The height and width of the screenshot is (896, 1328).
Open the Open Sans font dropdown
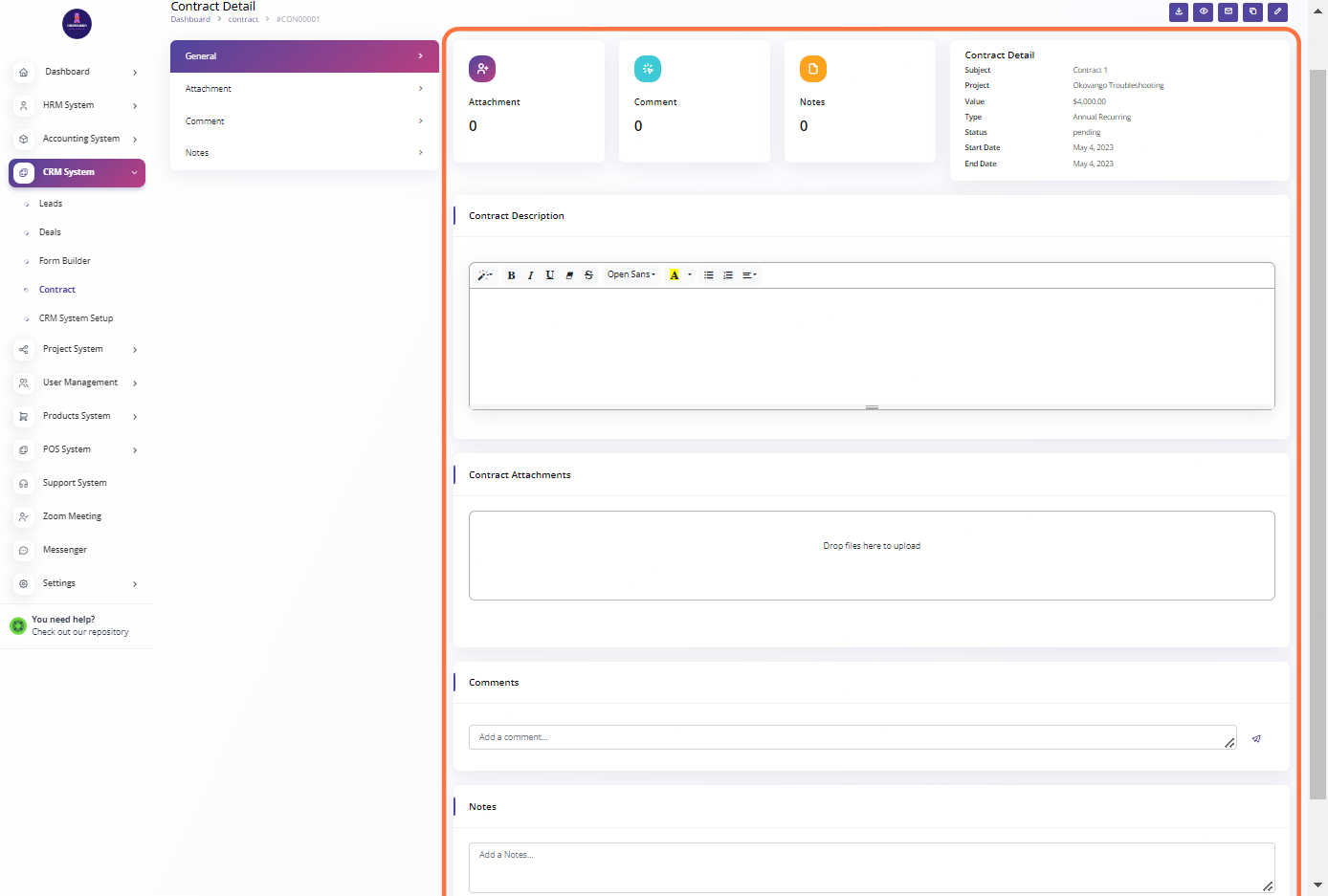click(x=631, y=275)
